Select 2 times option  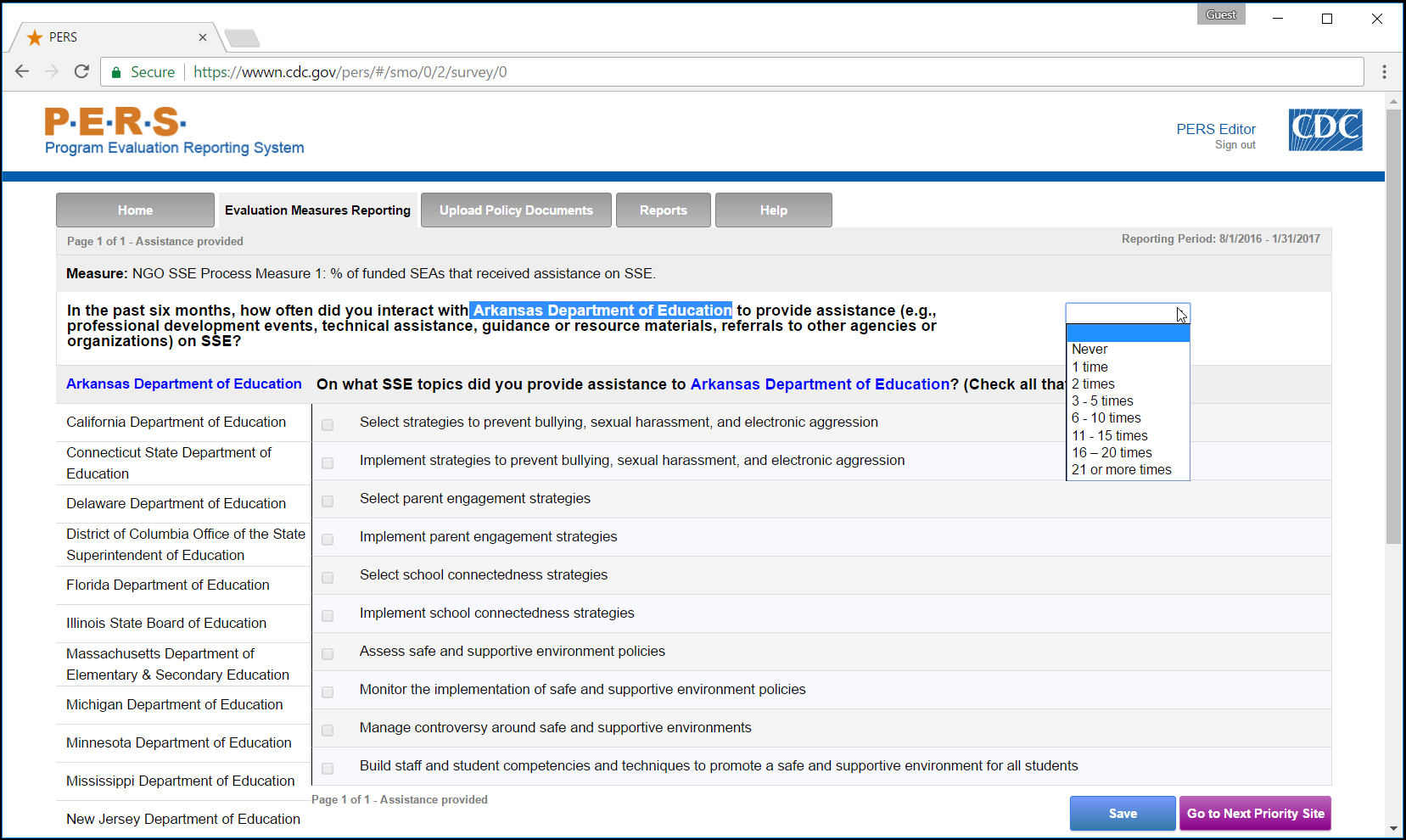click(1128, 384)
